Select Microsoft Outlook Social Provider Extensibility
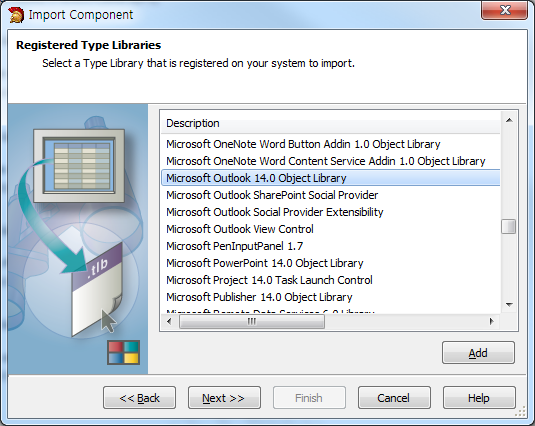The height and width of the screenshot is (426, 535). tap(330, 212)
